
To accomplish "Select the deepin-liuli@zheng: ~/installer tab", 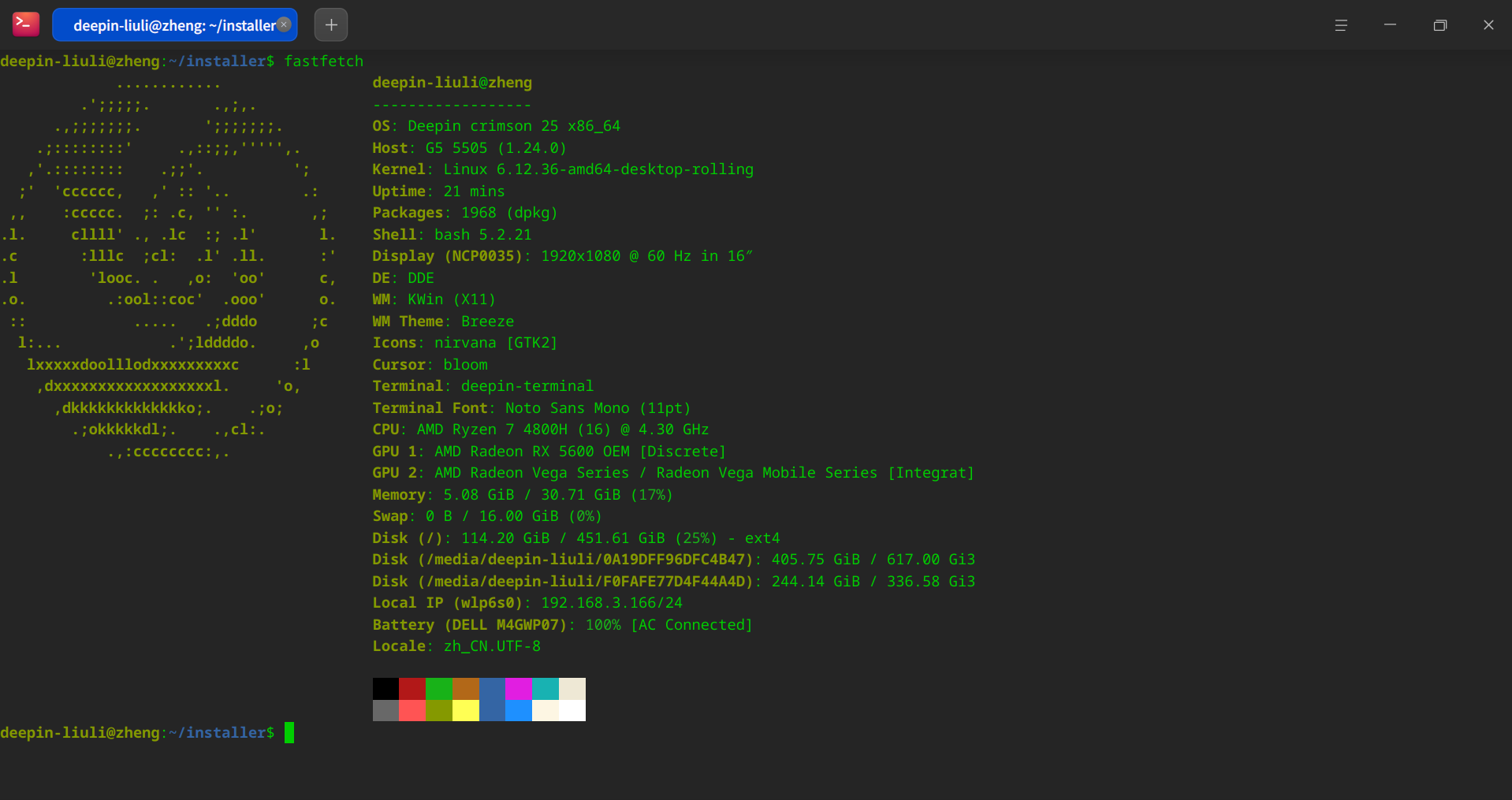I will pos(174,25).
